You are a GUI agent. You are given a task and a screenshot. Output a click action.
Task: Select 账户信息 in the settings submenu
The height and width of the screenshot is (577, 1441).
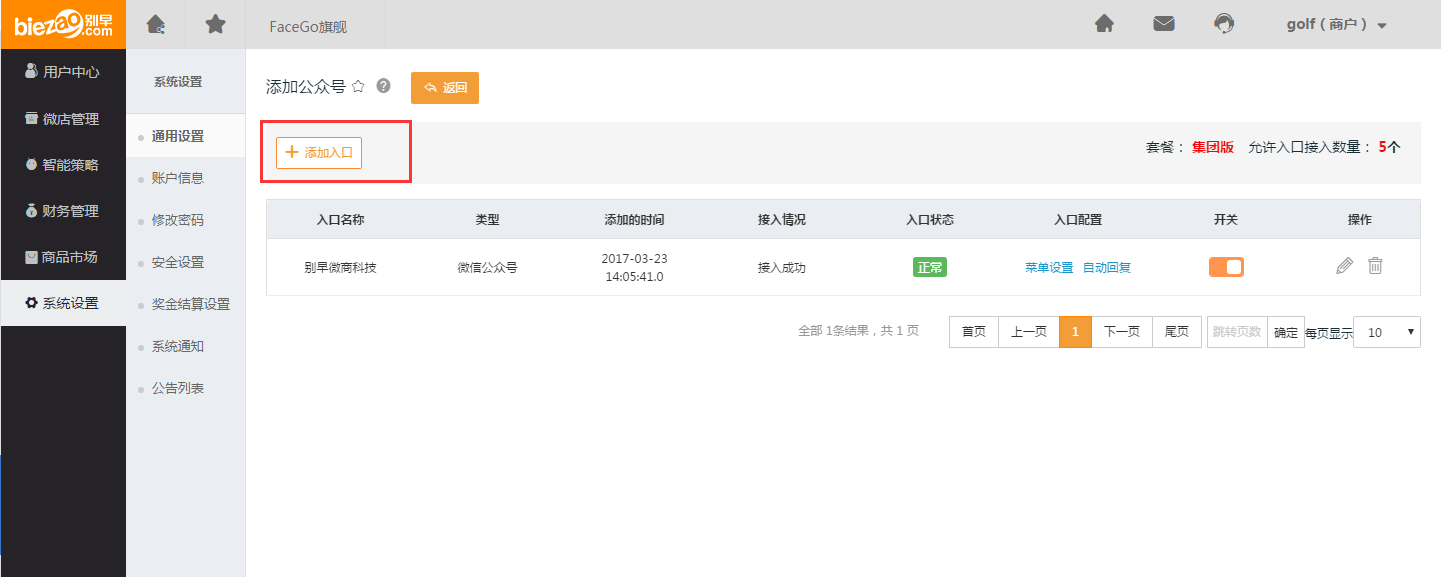[178, 178]
